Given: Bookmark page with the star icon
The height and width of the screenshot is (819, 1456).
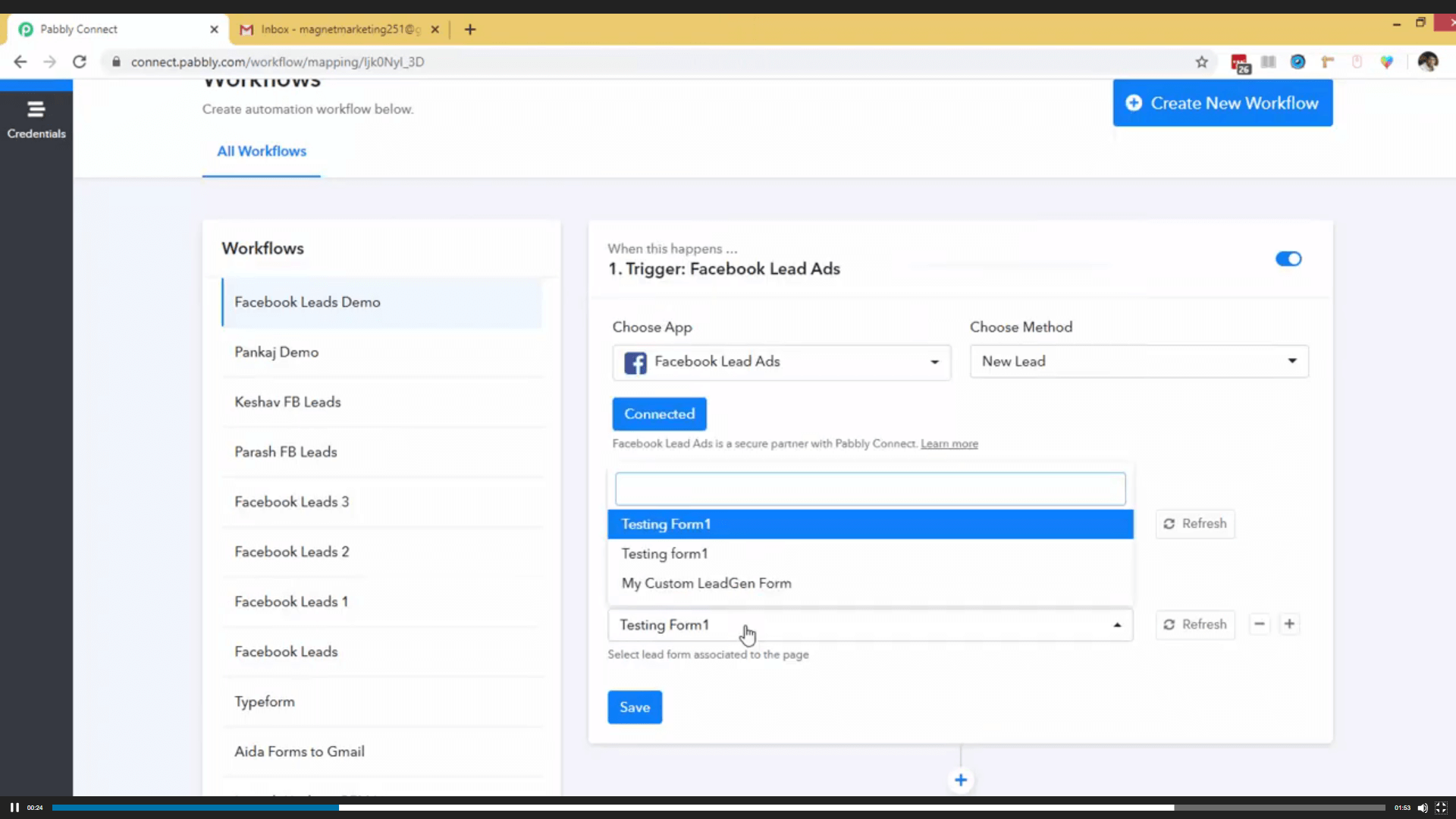Looking at the screenshot, I should tap(1202, 62).
